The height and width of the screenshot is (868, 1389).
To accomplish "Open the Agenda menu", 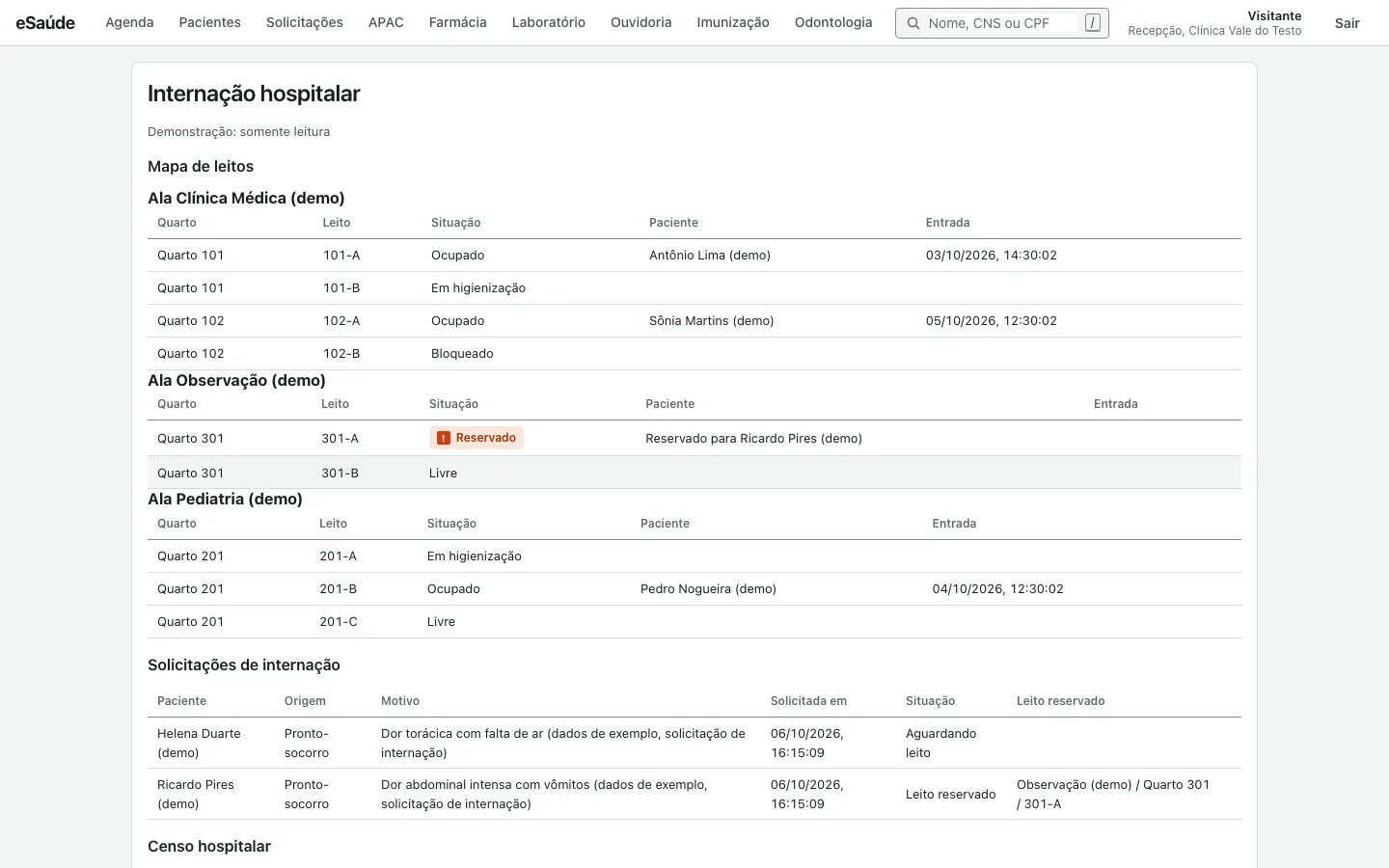I will pyautogui.click(x=129, y=22).
